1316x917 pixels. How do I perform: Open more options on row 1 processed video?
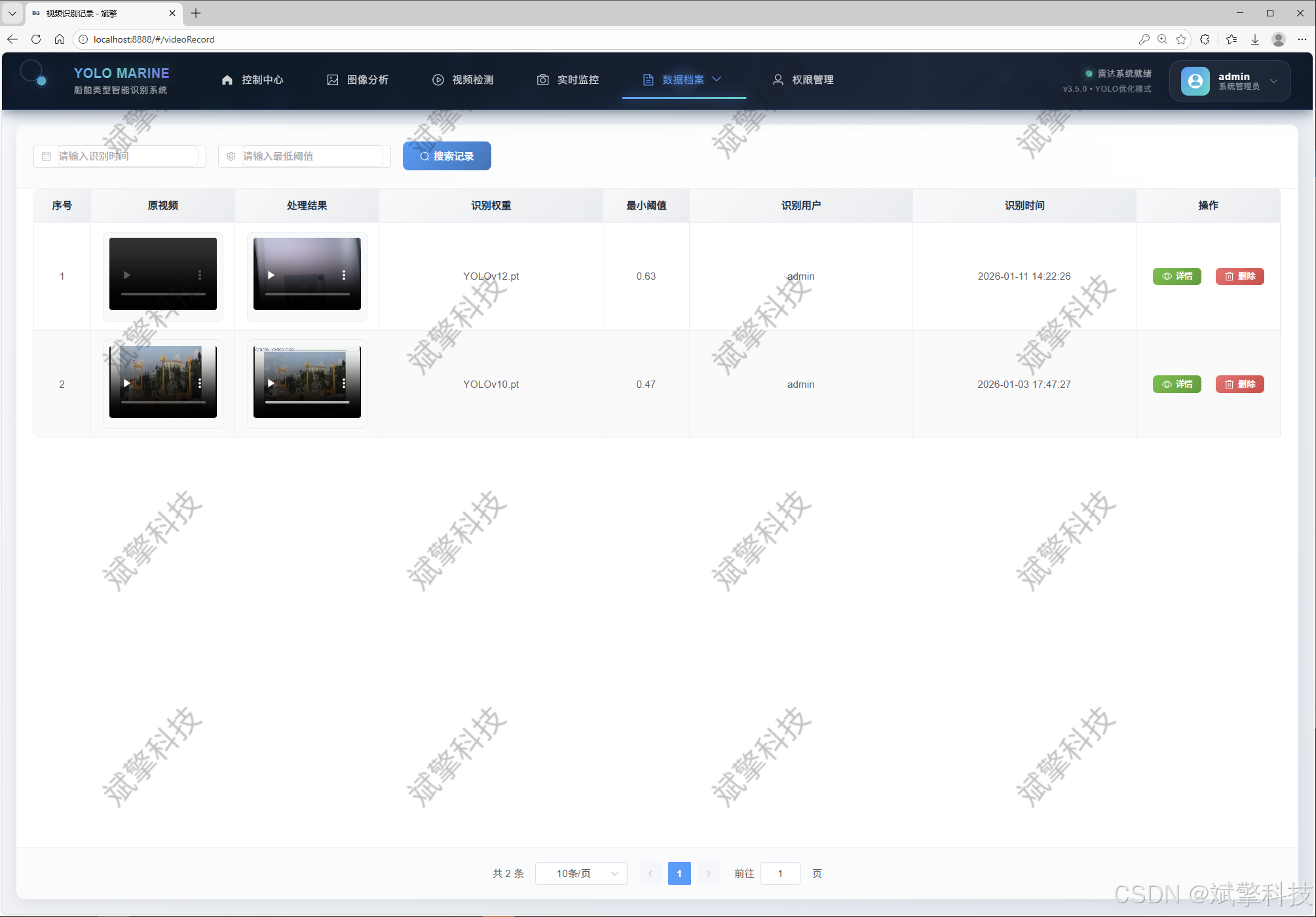(344, 275)
